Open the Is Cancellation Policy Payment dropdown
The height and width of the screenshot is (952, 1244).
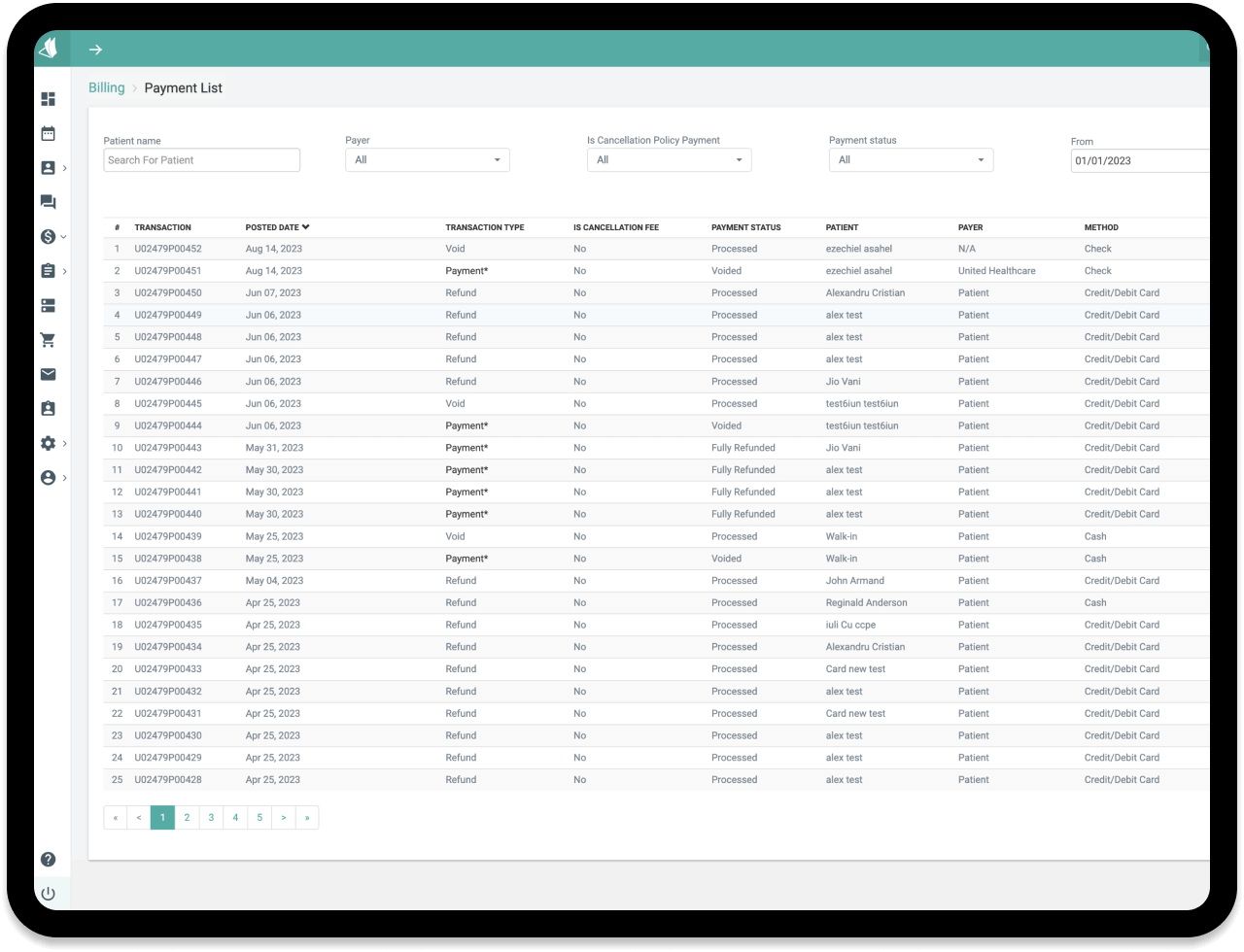click(x=669, y=160)
